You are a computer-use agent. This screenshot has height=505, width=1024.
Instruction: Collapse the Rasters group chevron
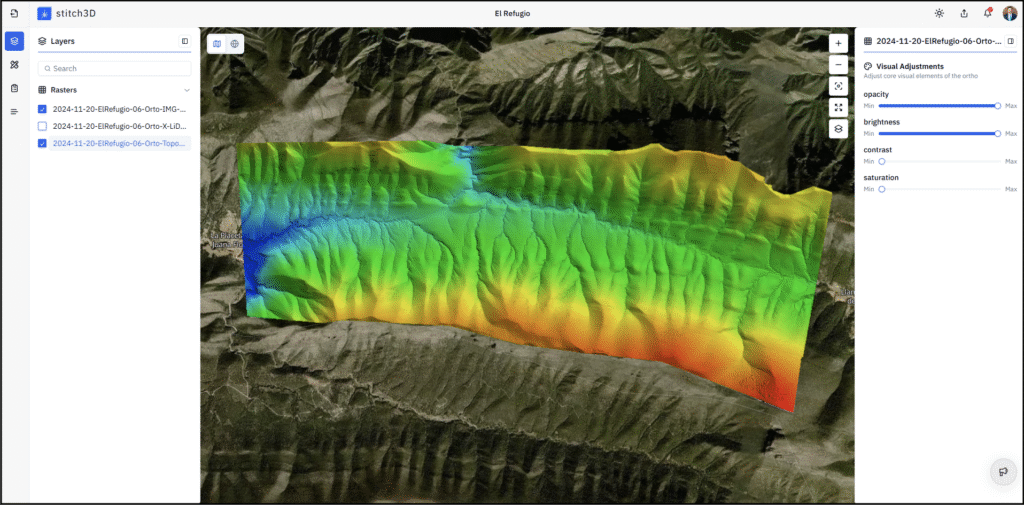tap(186, 90)
